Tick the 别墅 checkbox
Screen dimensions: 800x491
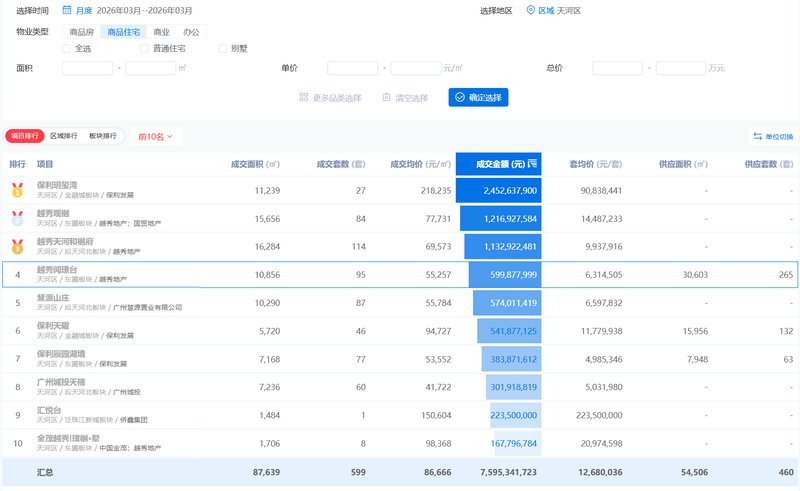[x=222, y=48]
